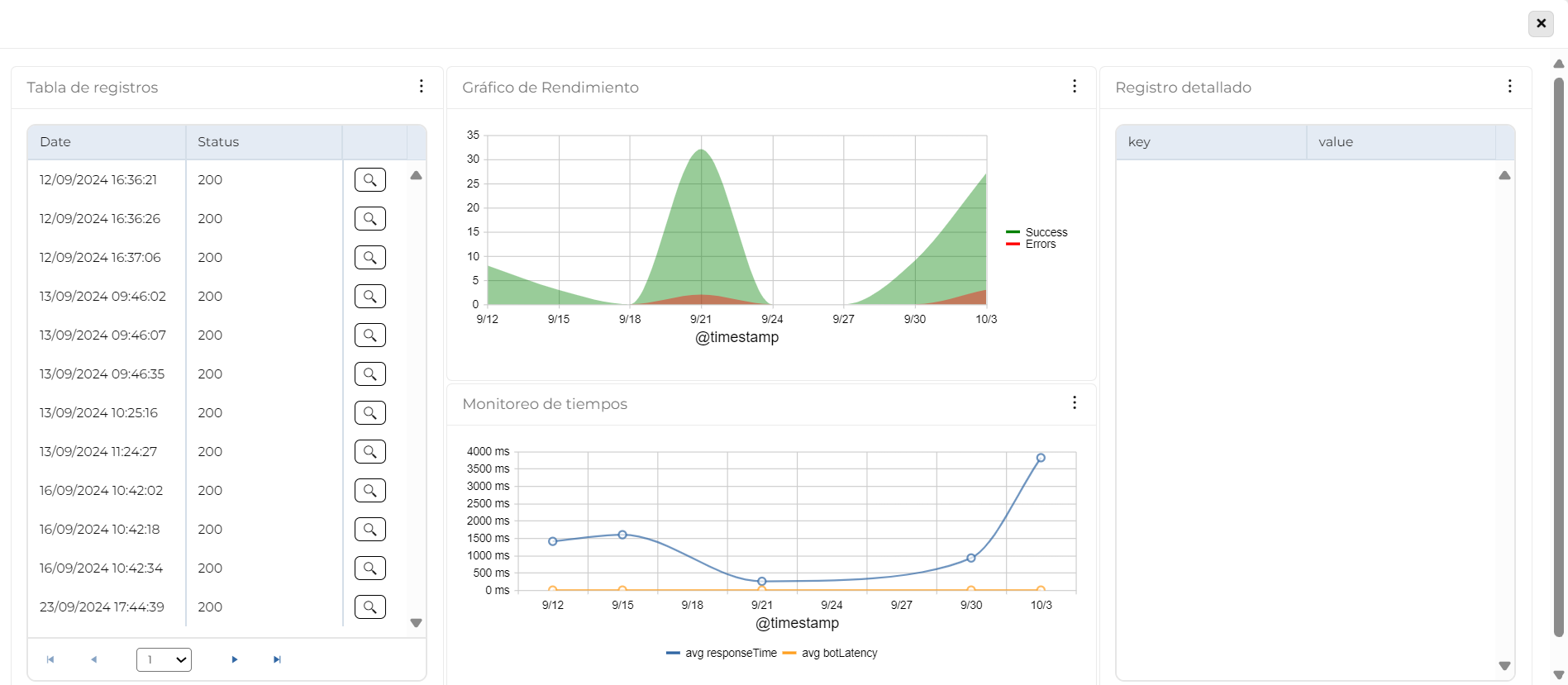Click the 10/3 responseTime data point

(1041, 458)
